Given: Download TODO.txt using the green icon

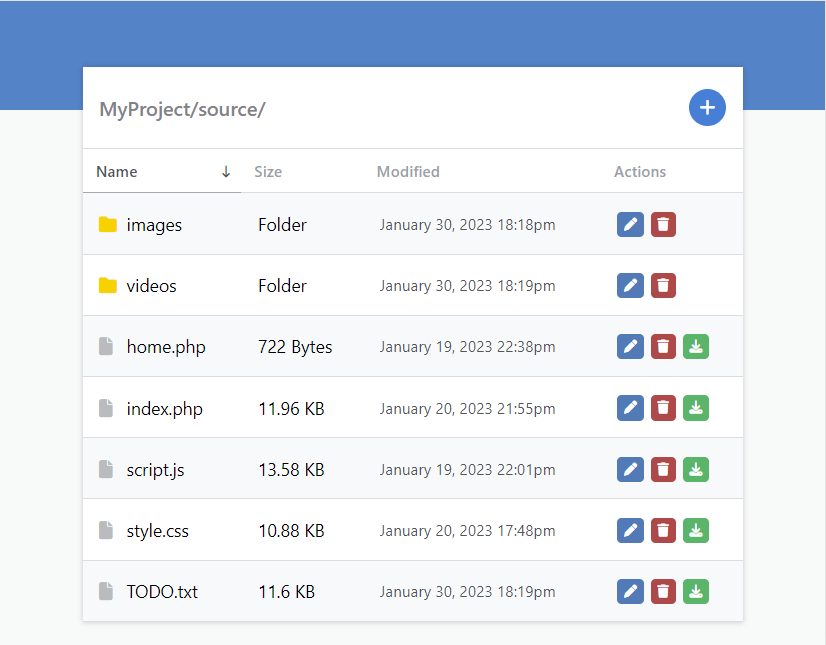Looking at the screenshot, I should 696,591.
